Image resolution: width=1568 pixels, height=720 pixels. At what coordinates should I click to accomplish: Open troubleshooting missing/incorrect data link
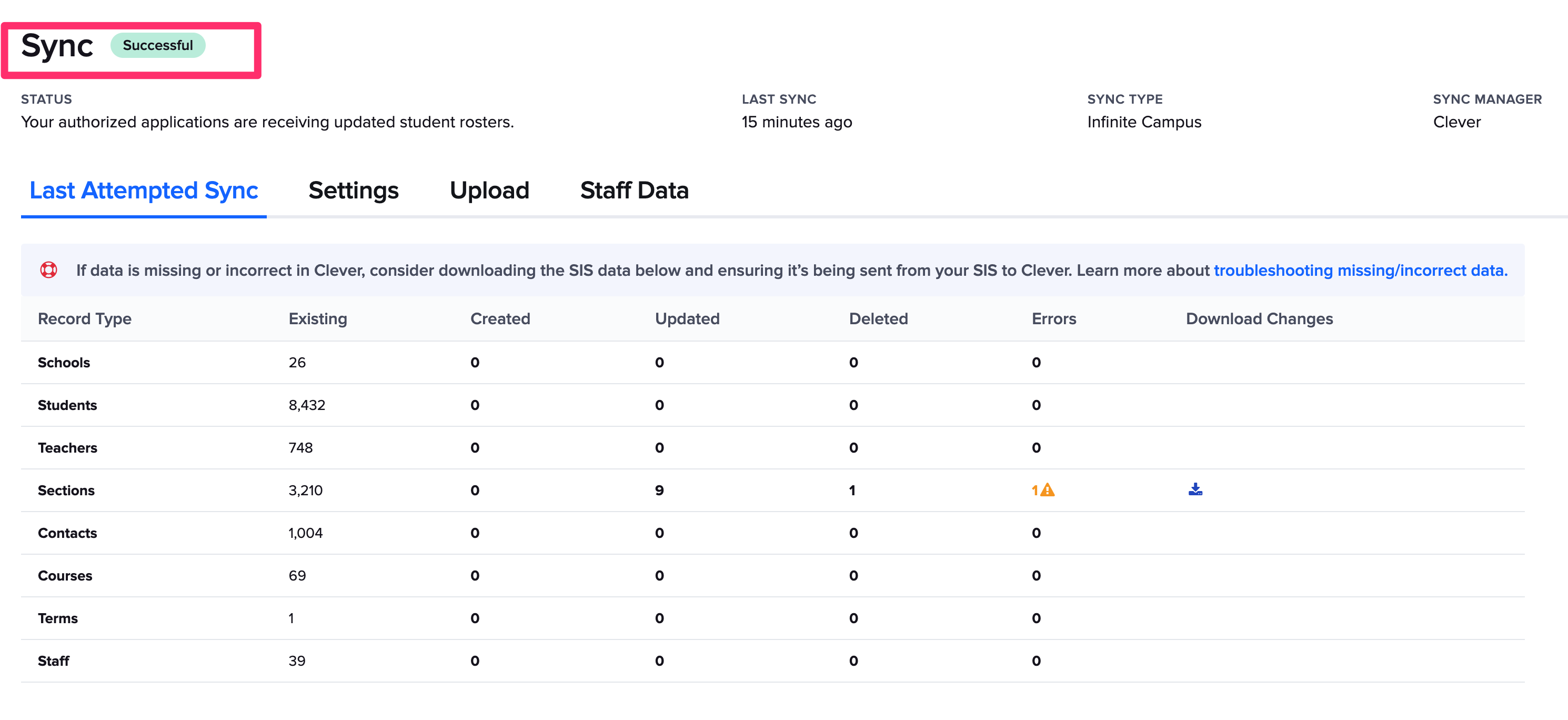(1360, 270)
